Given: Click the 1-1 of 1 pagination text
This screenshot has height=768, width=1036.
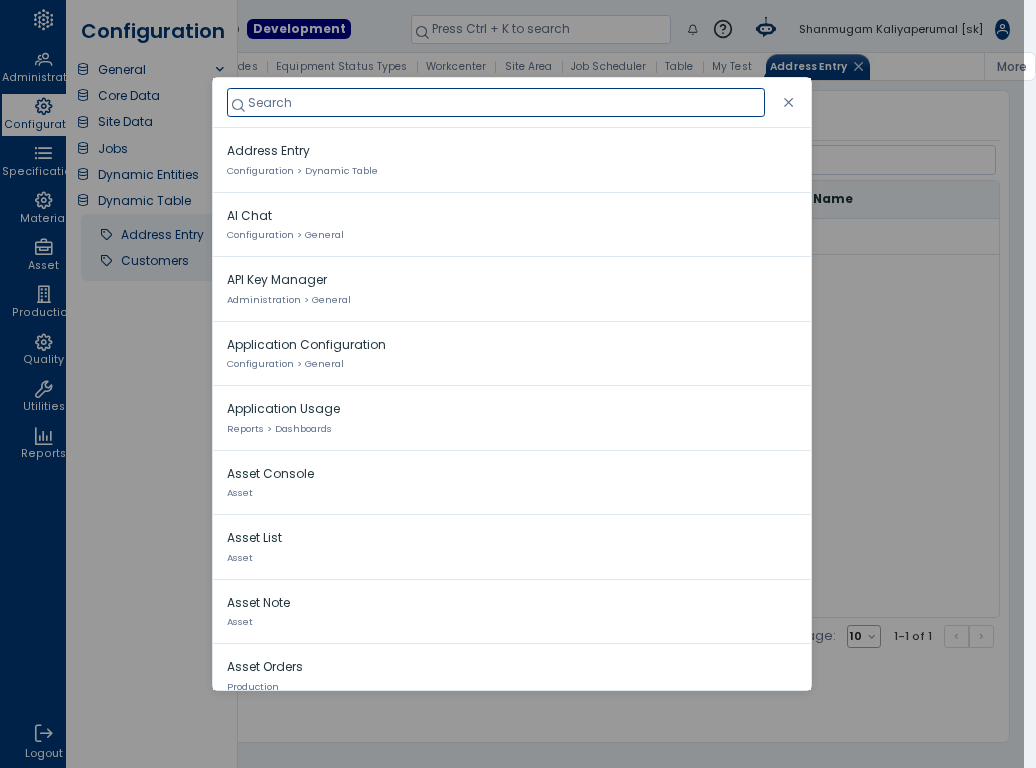Looking at the screenshot, I should tap(912, 636).
